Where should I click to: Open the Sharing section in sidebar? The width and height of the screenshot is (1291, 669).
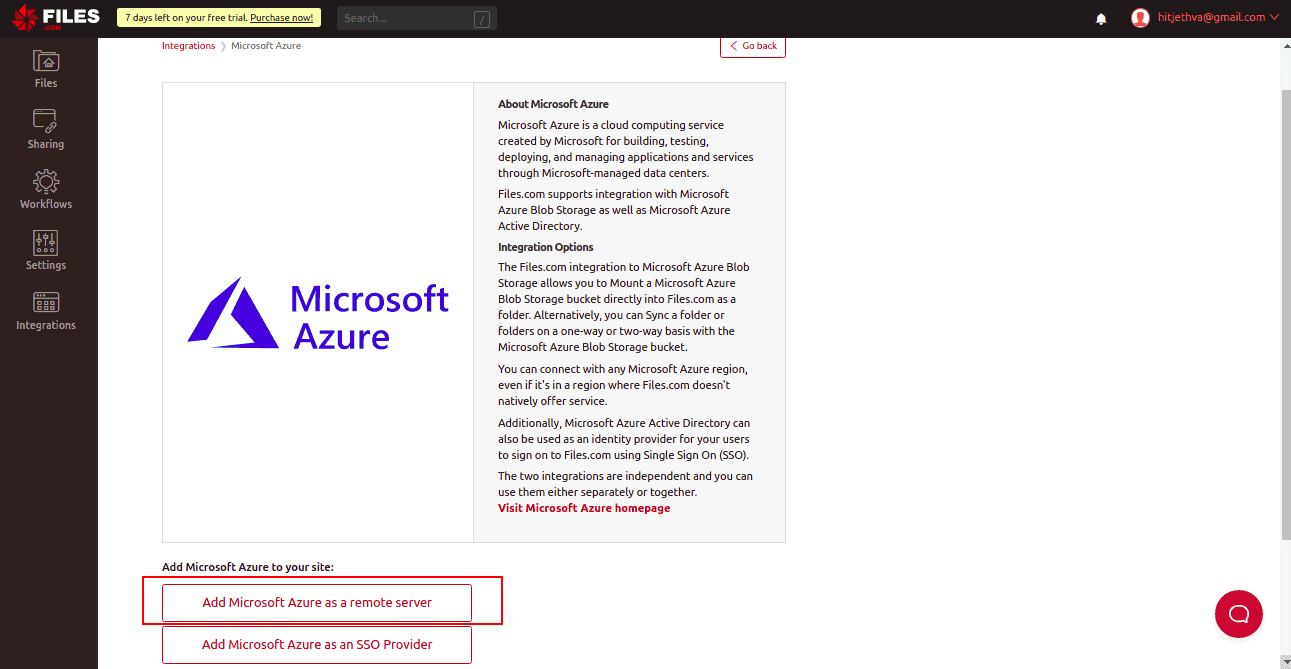[46, 130]
